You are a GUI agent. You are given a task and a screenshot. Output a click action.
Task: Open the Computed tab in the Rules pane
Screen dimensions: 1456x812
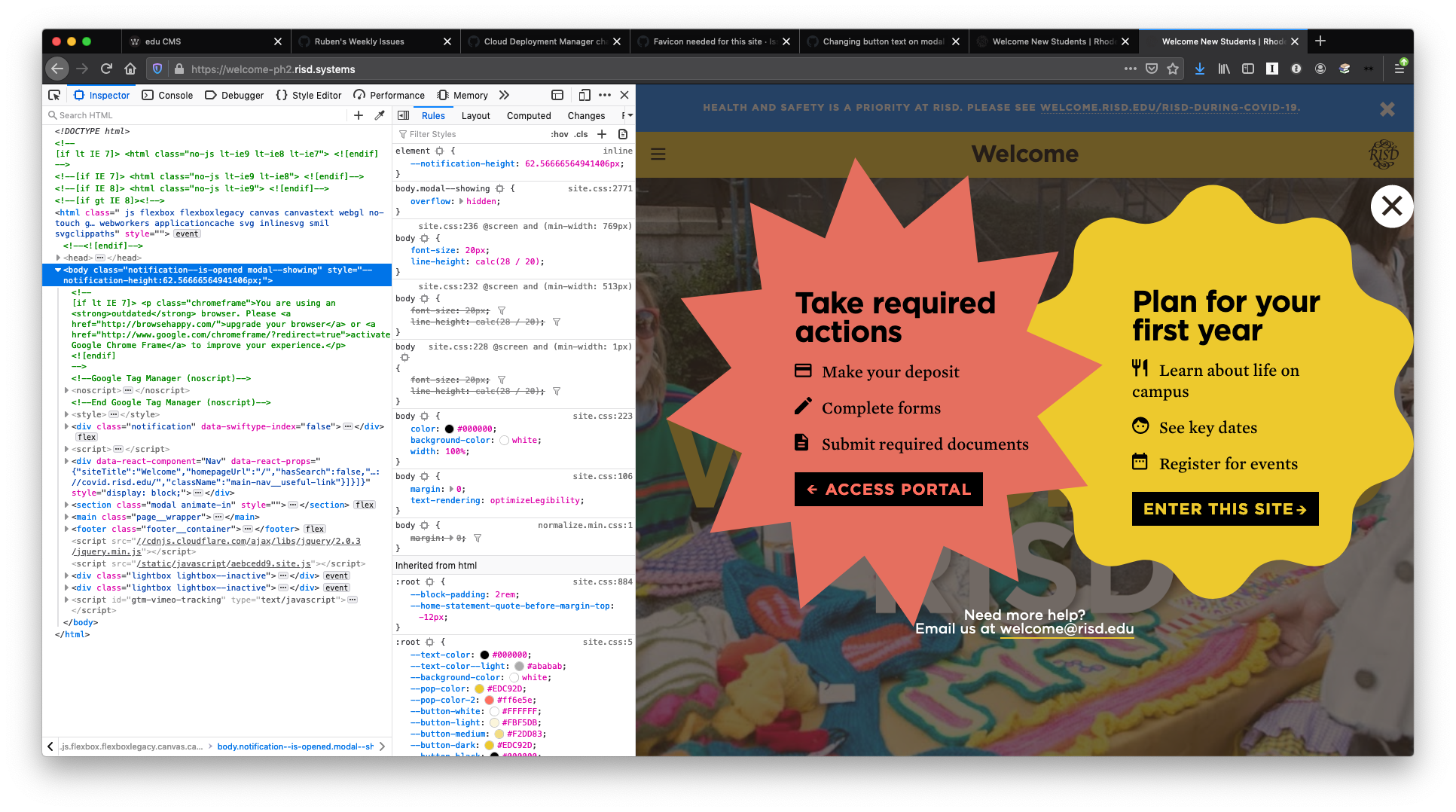pyautogui.click(x=528, y=115)
